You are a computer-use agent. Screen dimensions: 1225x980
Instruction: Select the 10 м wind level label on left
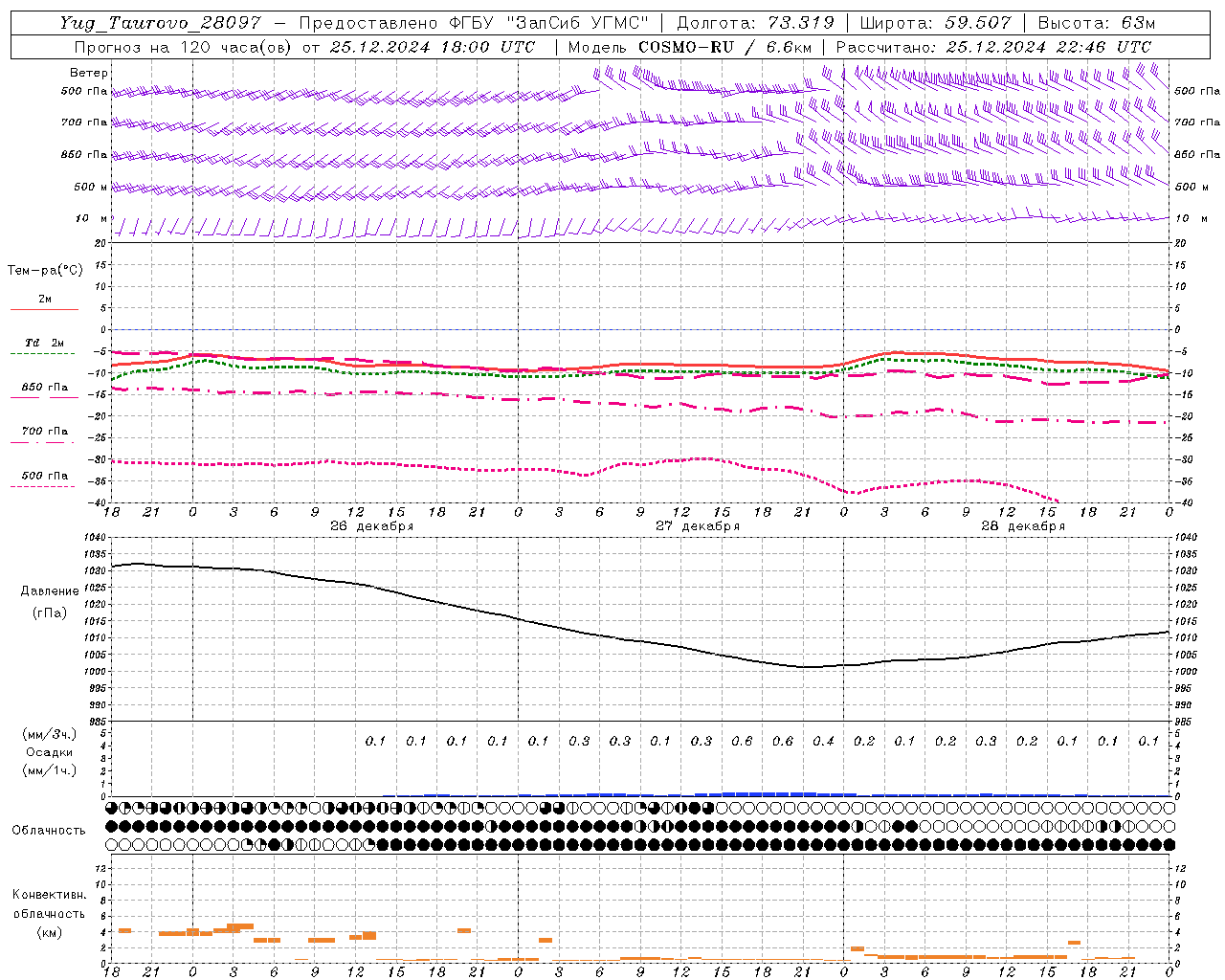91,218
